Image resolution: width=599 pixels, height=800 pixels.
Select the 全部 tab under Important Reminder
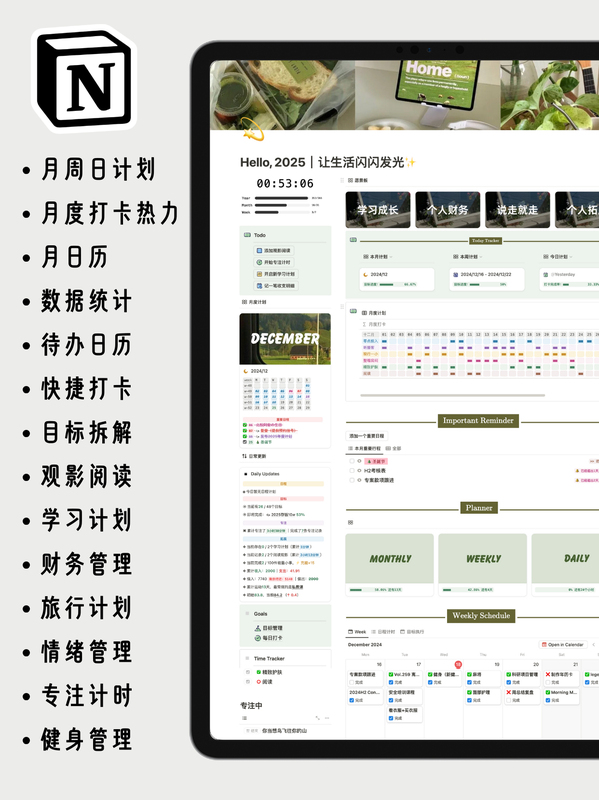point(393,448)
